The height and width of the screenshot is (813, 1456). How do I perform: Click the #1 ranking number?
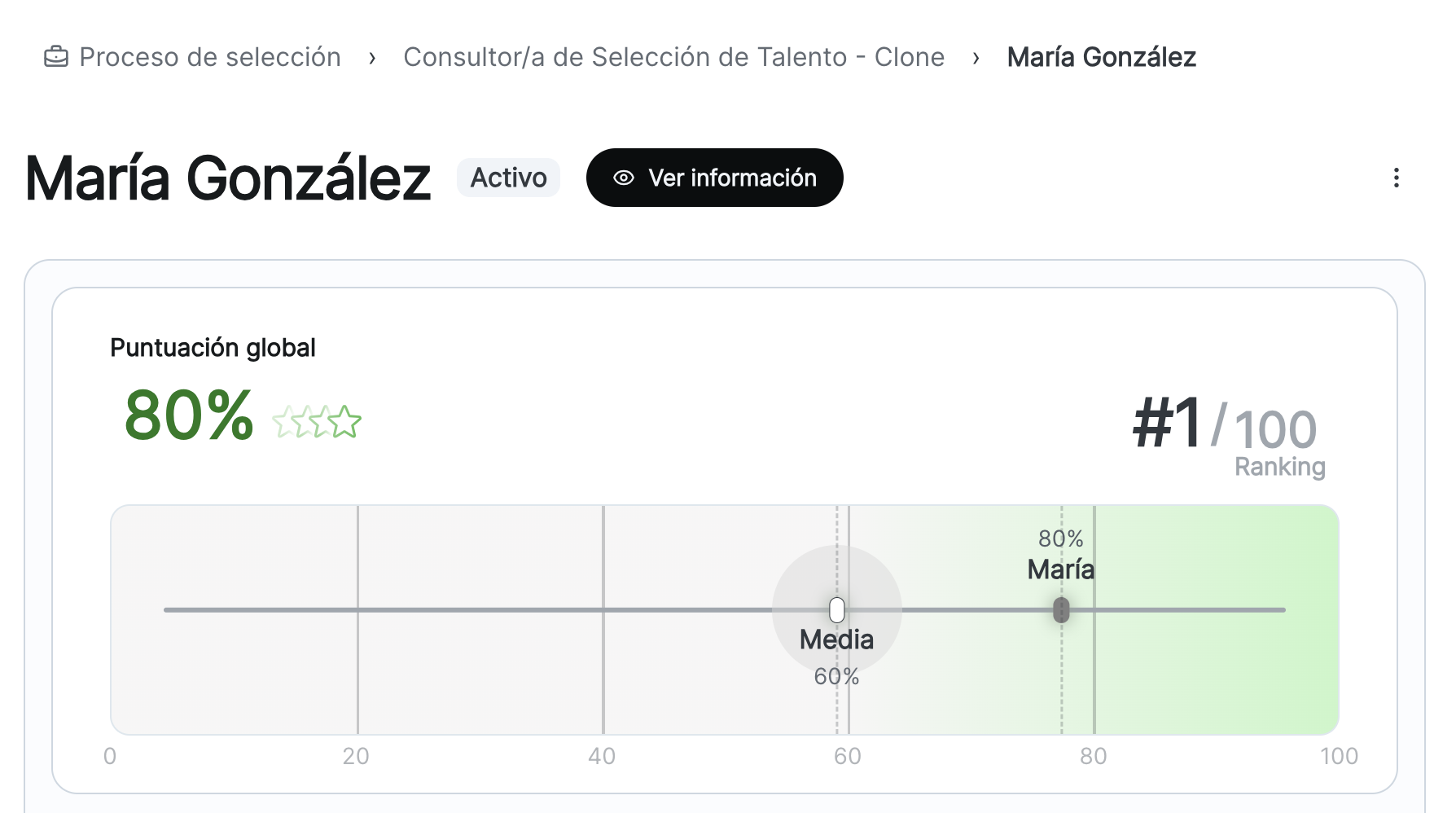pyautogui.click(x=1167, y=424)
